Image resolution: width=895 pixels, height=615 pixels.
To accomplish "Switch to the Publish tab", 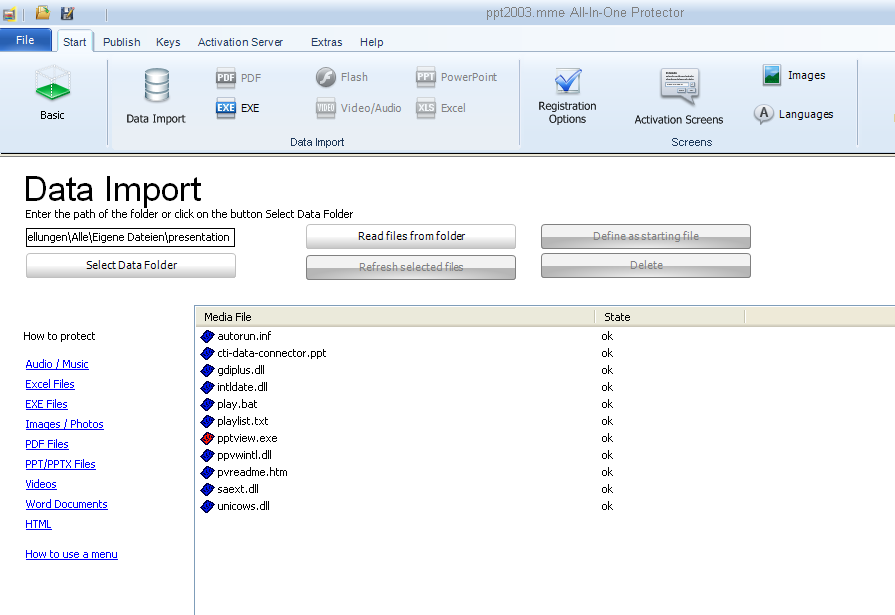I will [x=121, y=42].
